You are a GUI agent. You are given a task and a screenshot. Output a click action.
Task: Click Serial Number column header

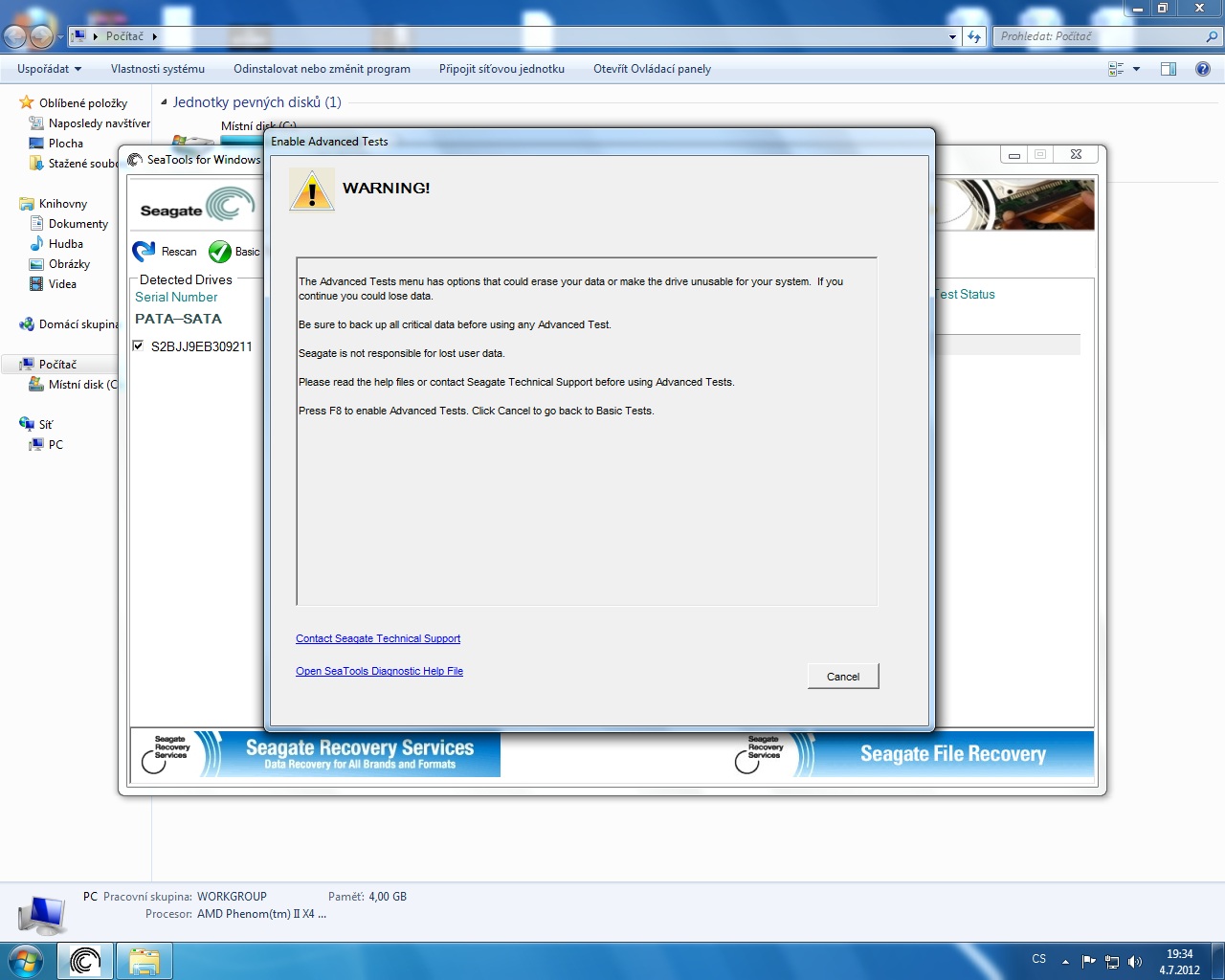176,297
